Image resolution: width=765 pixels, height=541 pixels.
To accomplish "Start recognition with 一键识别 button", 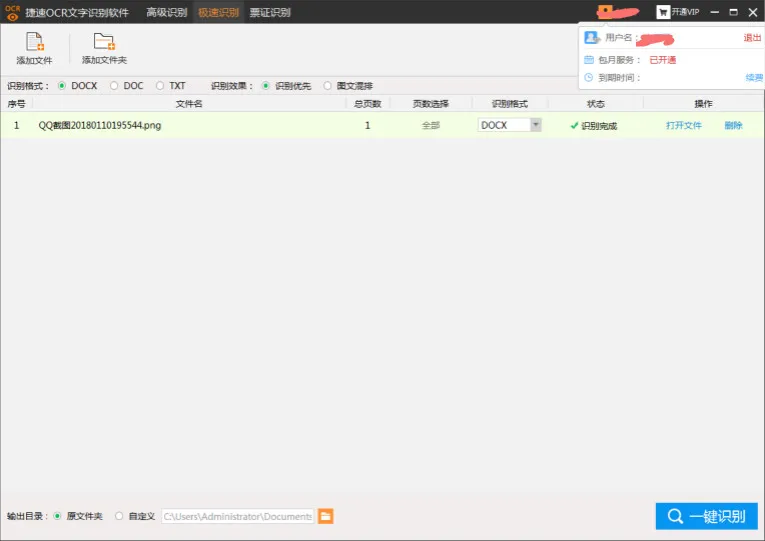I will pyautogui.click(x=706, y=516).
